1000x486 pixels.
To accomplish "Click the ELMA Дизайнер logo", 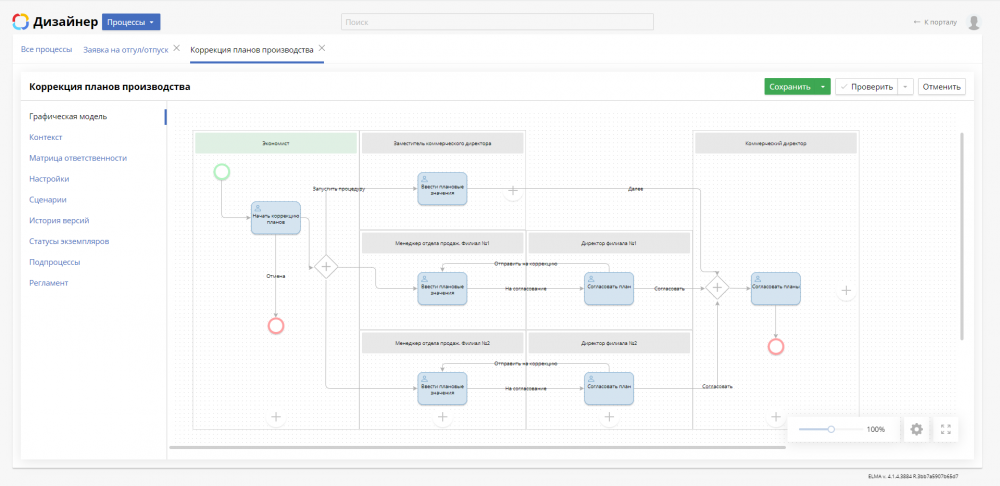I will pyautogui.click(x=56, y=22).
